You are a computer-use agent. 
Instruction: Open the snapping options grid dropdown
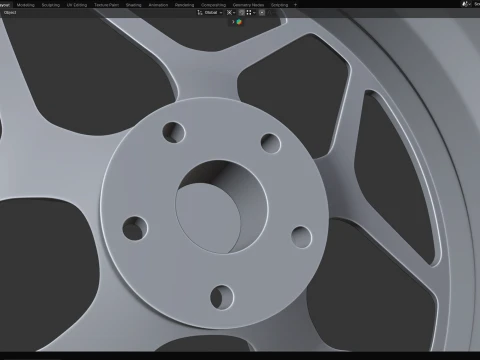[x=251, y=12]
